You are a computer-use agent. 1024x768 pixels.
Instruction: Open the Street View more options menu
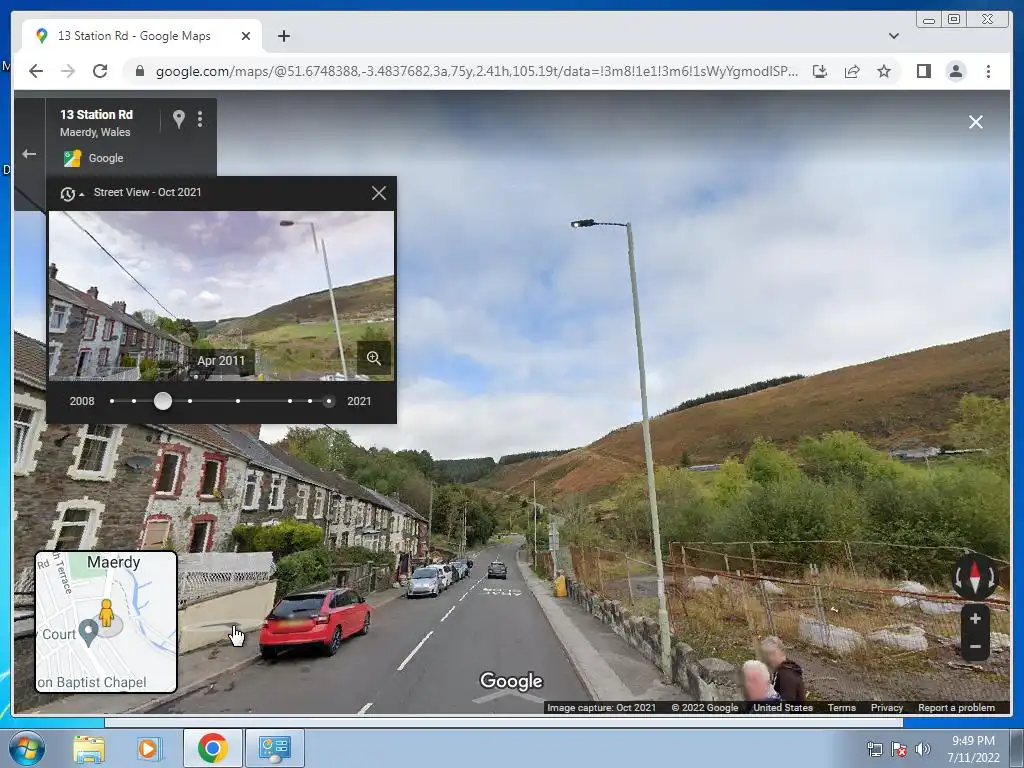click(200, 119)
